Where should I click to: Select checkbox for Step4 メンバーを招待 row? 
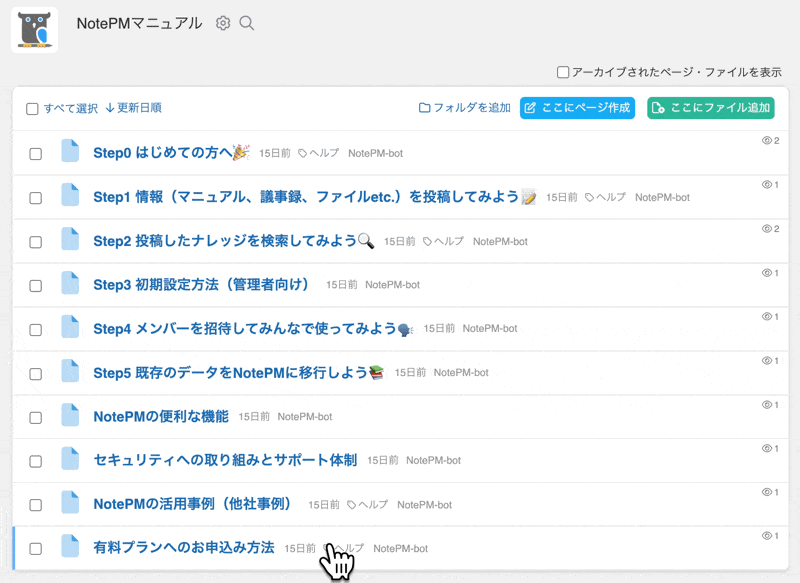coord(36,330)
